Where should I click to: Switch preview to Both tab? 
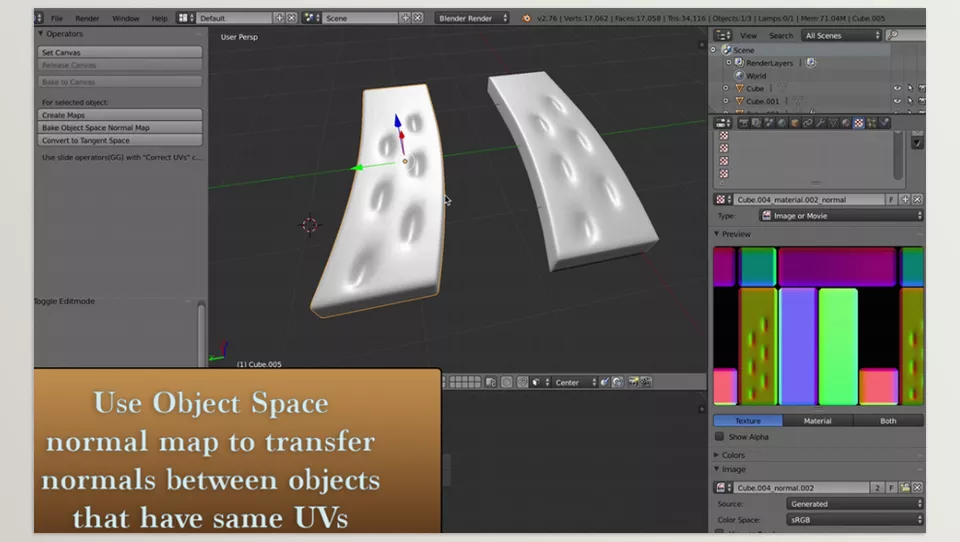pyautogui.click(x=888, y=421)
